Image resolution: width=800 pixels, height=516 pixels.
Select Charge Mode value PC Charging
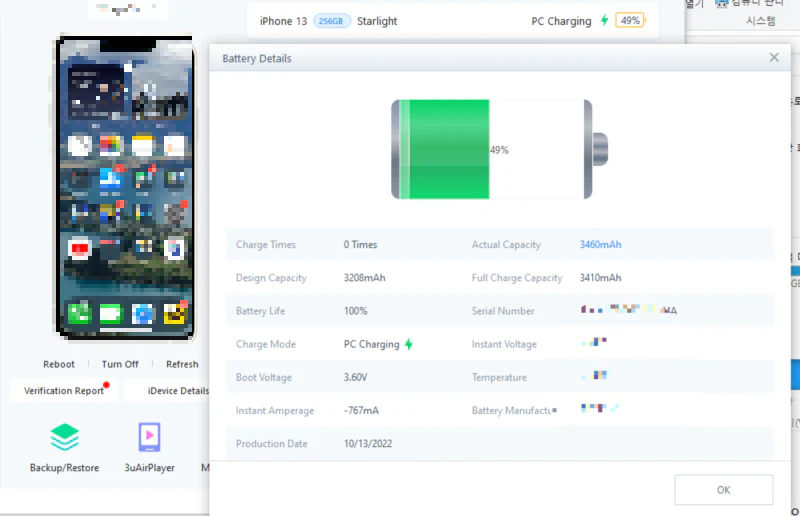(371, 344)
